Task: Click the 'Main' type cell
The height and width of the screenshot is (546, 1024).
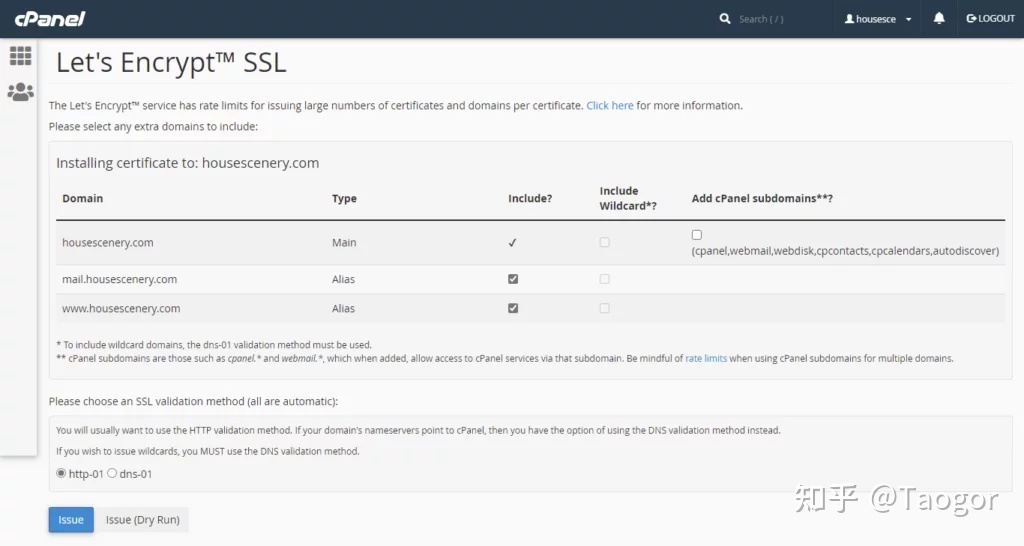Action: tap(344, 242)
